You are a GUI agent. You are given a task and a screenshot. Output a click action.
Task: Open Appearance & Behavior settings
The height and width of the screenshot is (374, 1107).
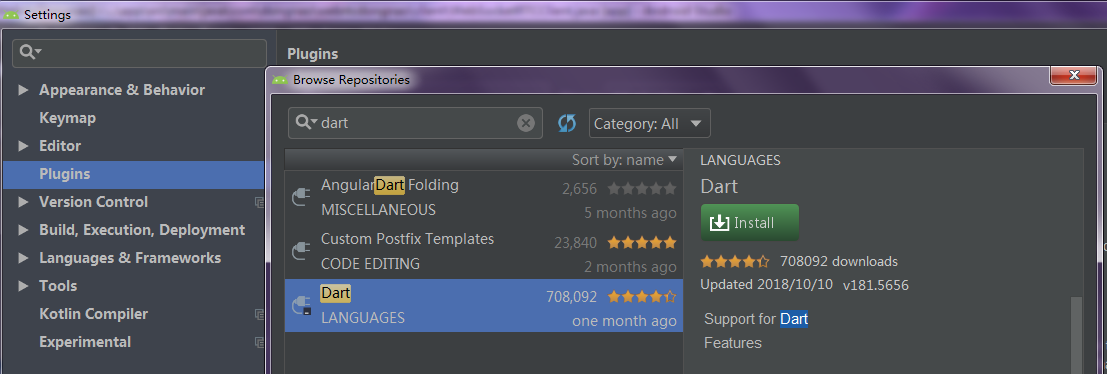coord(122,90)
